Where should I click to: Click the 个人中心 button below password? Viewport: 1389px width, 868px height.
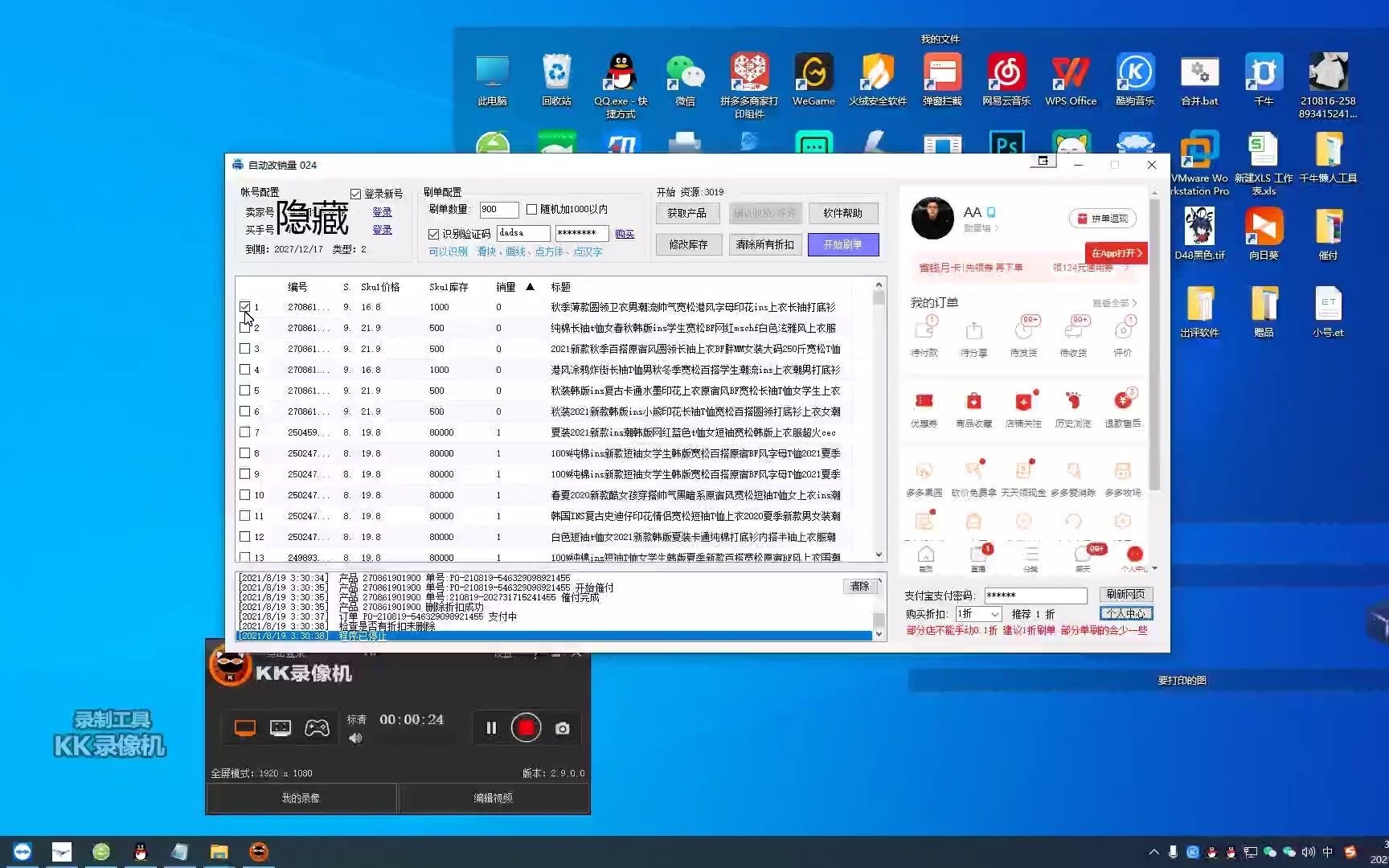click(x=1126, y=613)
